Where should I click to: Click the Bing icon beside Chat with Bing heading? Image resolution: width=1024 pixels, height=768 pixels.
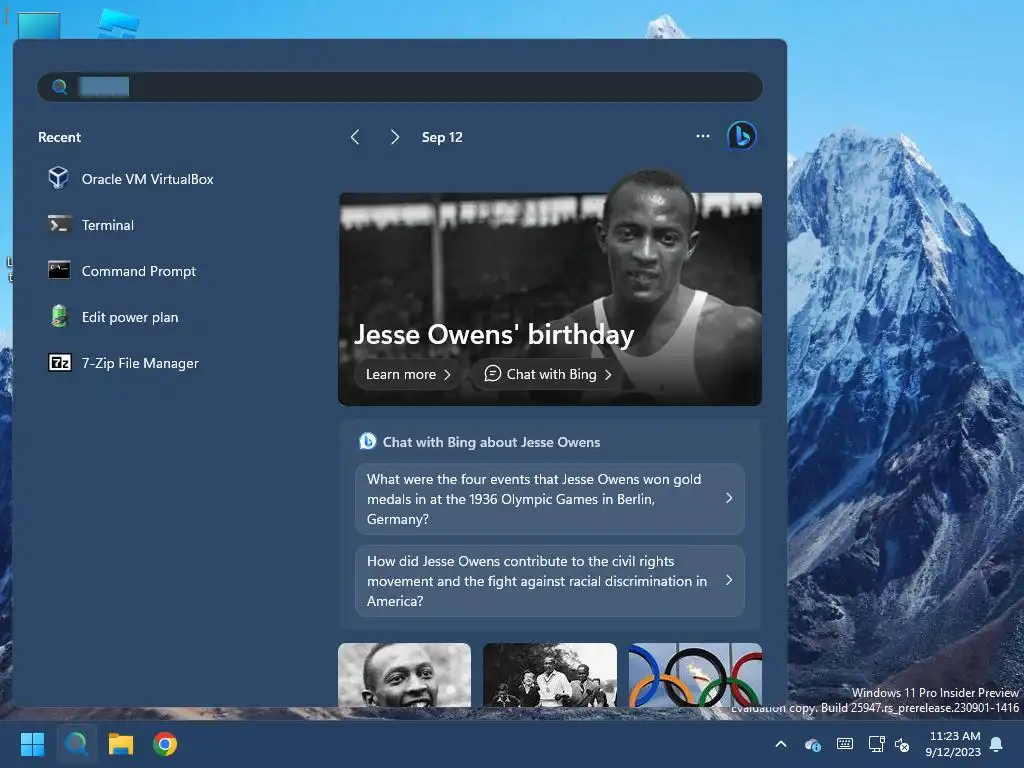click(x=368, y=441)
